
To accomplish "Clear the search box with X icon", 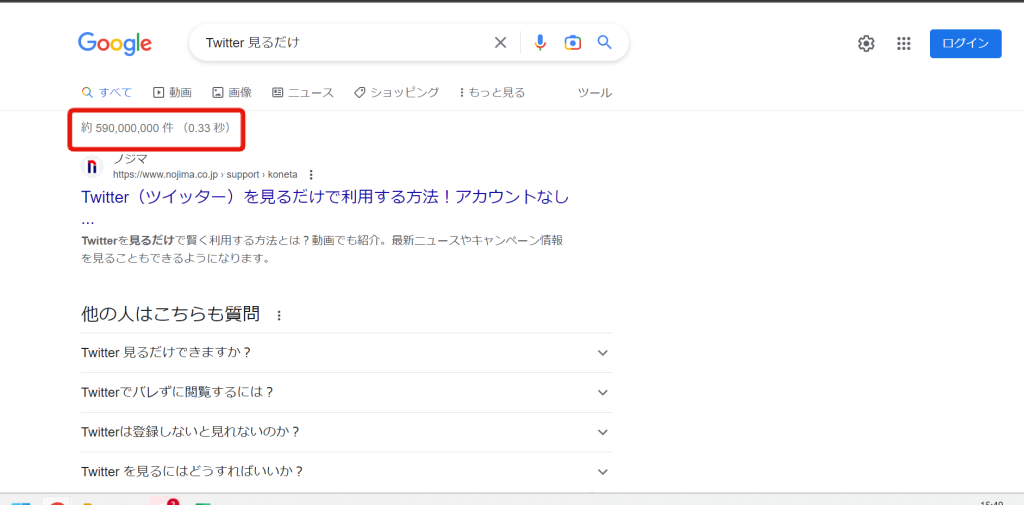I will pyautogui.click(x=500, y=42).
